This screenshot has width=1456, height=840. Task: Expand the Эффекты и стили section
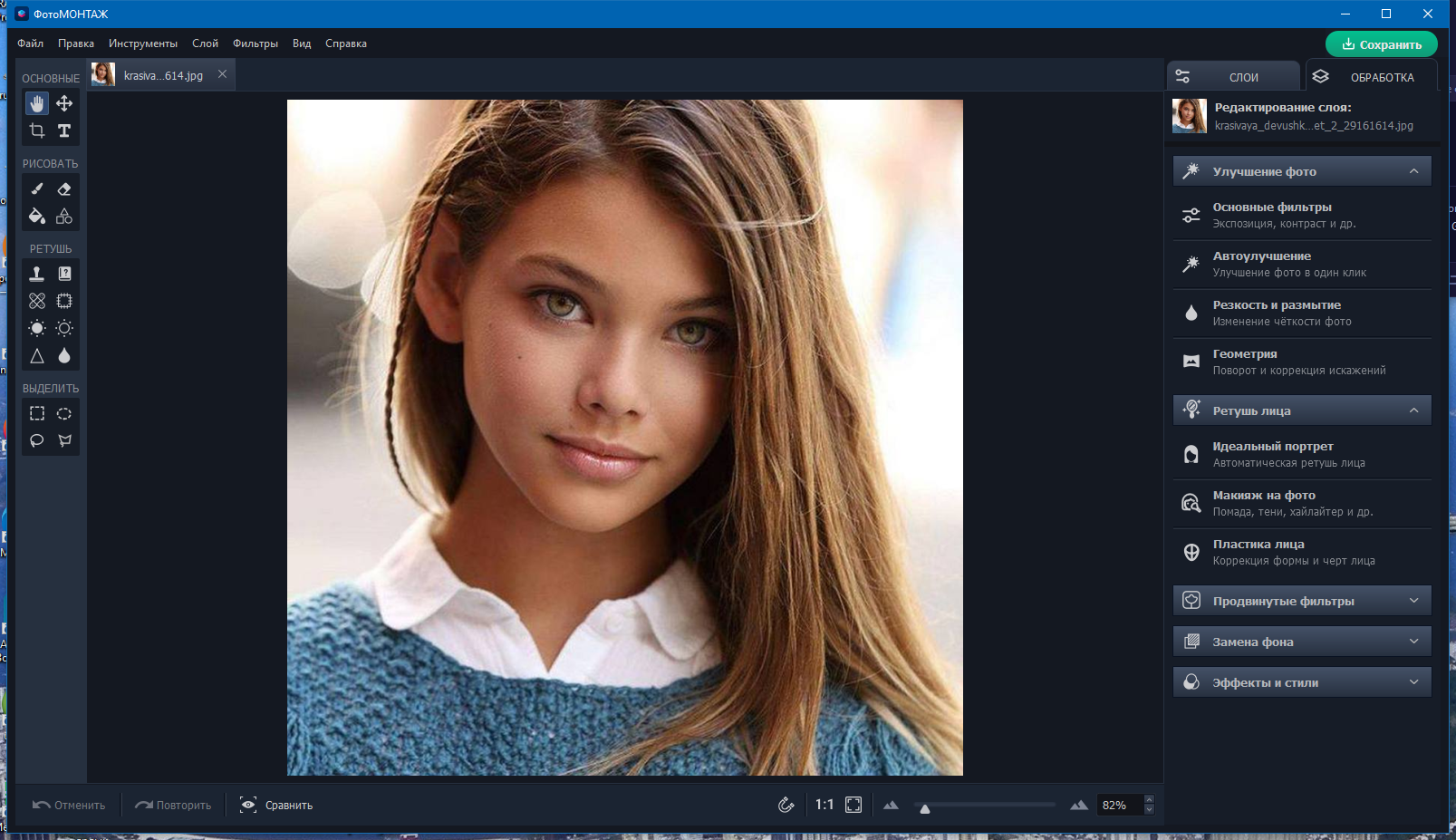click(1302, 682)
